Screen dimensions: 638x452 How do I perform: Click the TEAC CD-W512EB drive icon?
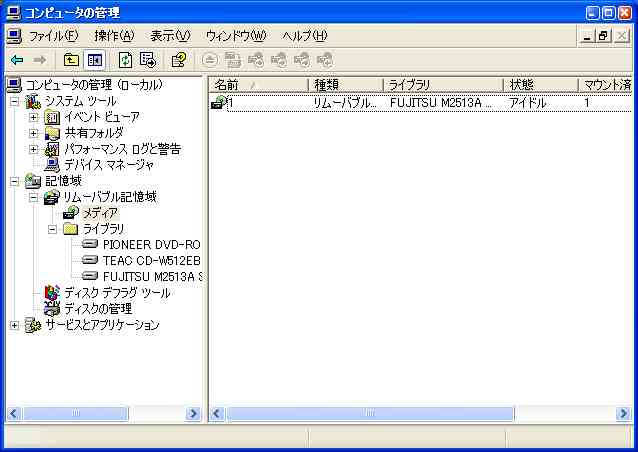click(90, 260)
